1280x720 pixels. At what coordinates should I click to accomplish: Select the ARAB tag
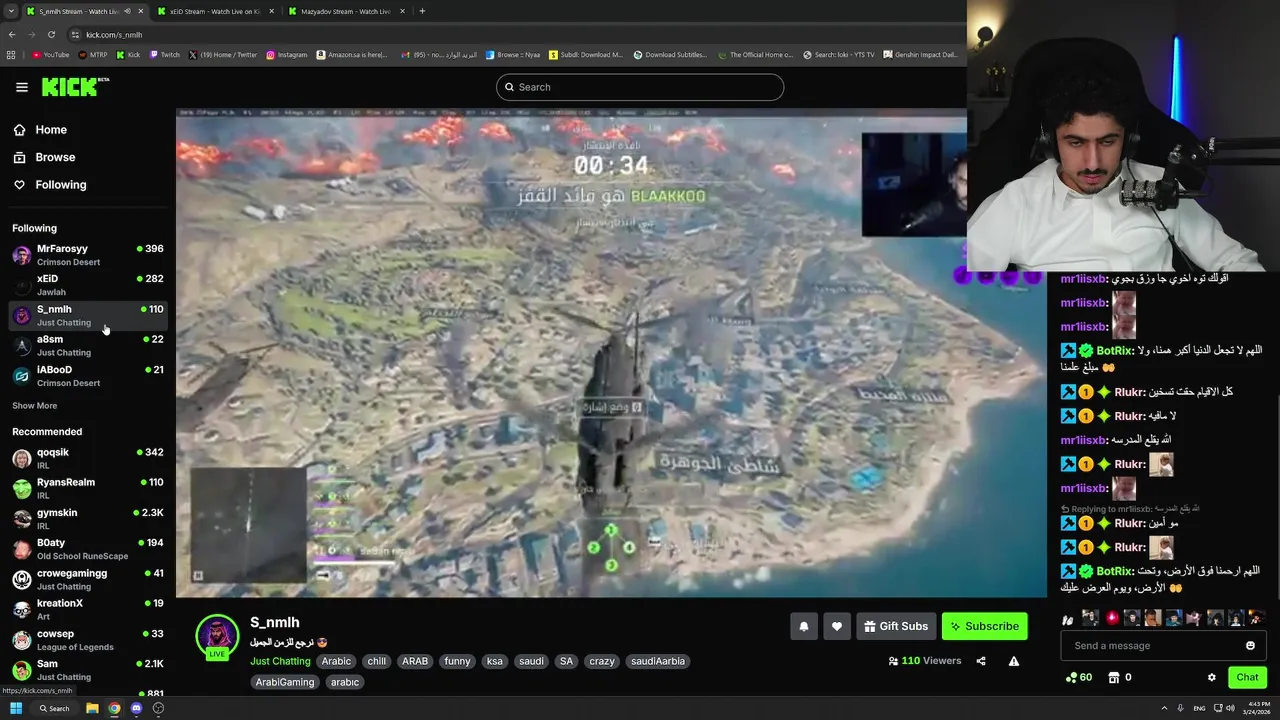[415, 661]
